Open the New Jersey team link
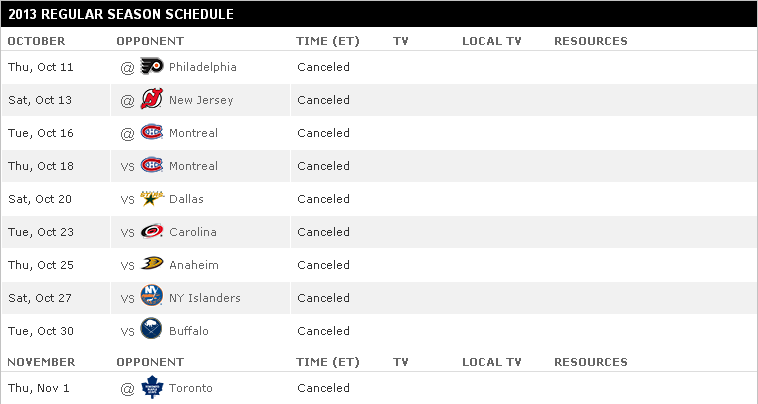758x404 pixels. tap(201, 100)
